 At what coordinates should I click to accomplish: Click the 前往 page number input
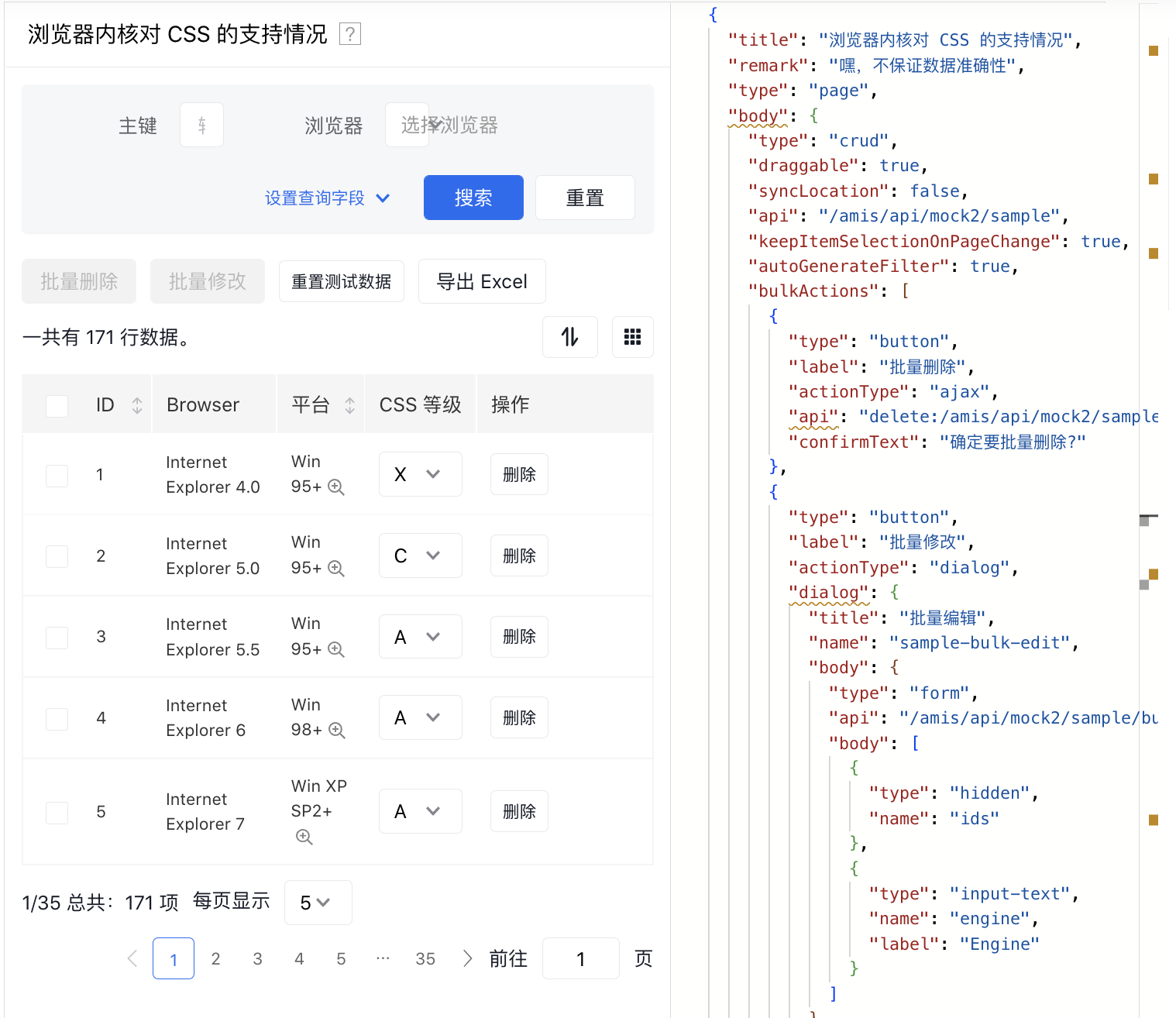pos(581,959)
